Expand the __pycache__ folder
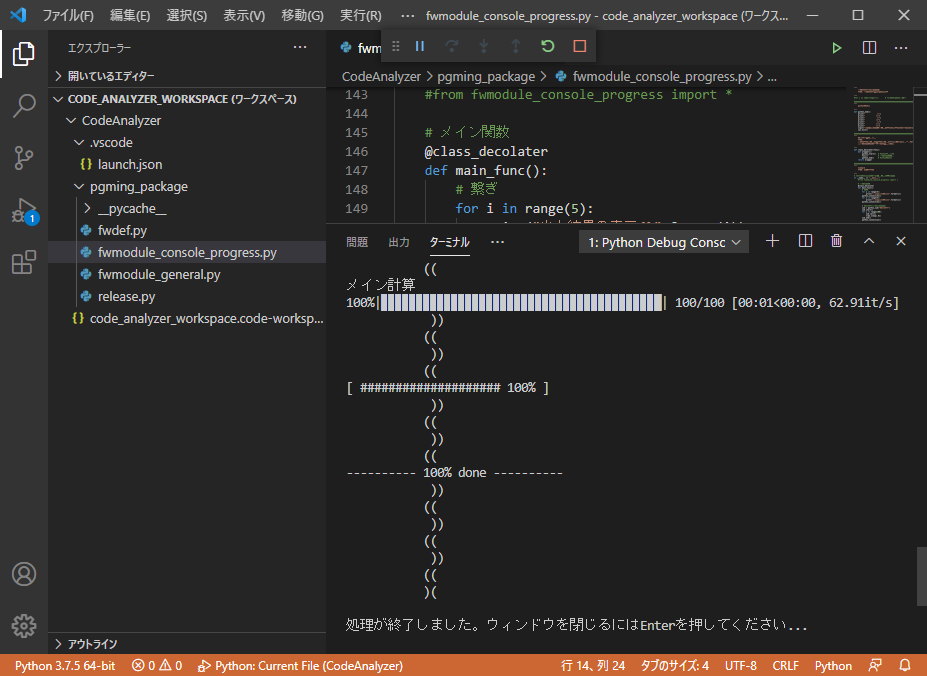 tap(187, 208)
